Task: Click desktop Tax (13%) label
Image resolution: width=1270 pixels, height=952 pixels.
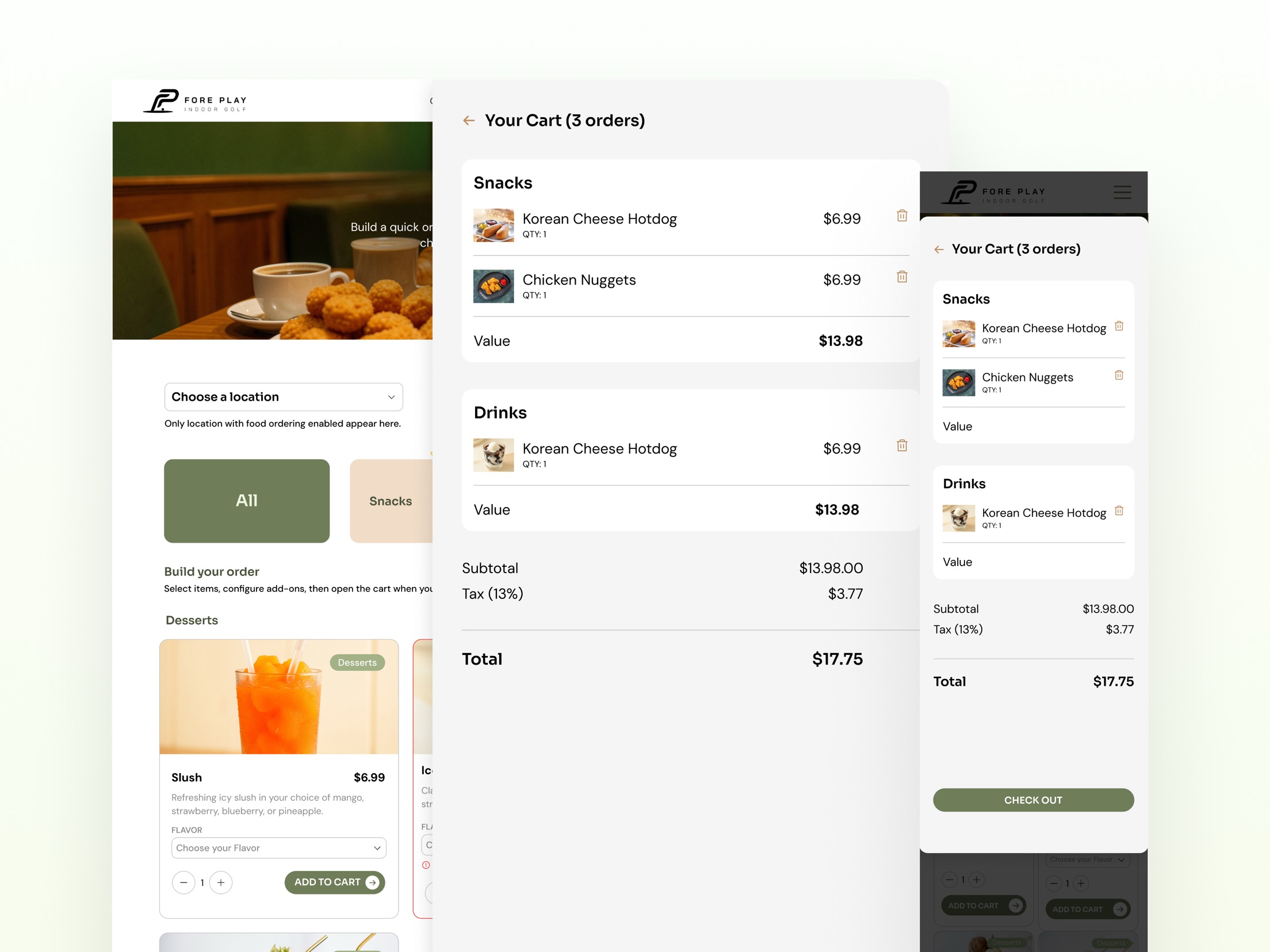Action: click(x=493, y=594)
